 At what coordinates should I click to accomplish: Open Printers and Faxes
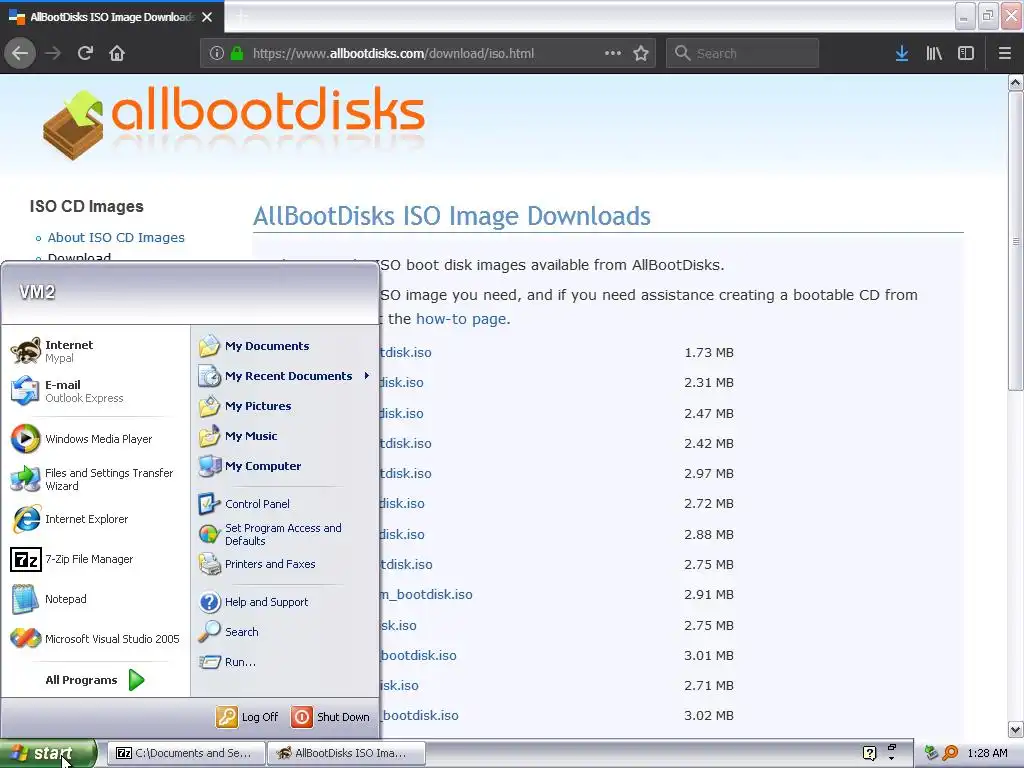[x=284, y=564]
